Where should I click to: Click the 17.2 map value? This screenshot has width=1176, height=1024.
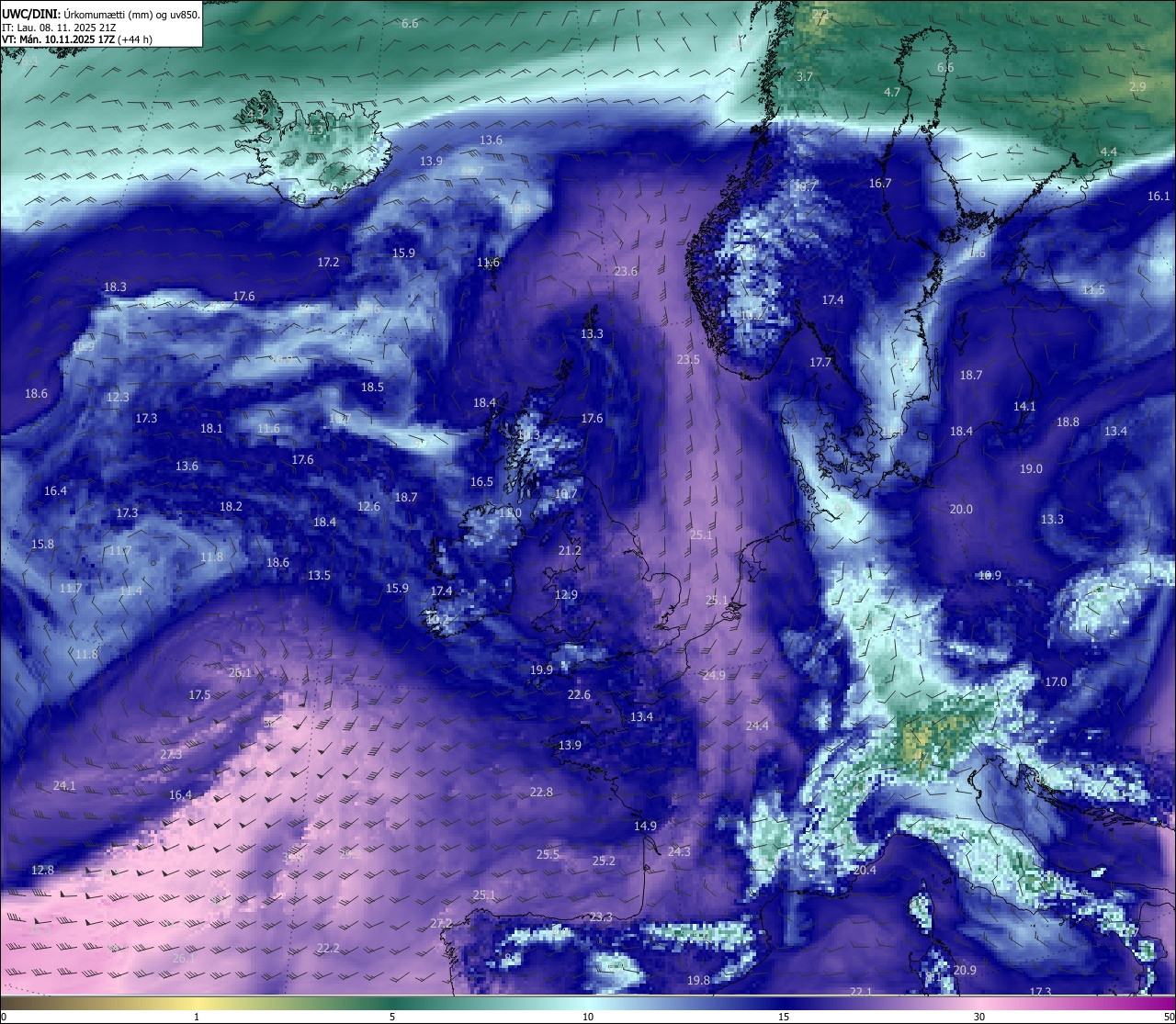point(328,262)
